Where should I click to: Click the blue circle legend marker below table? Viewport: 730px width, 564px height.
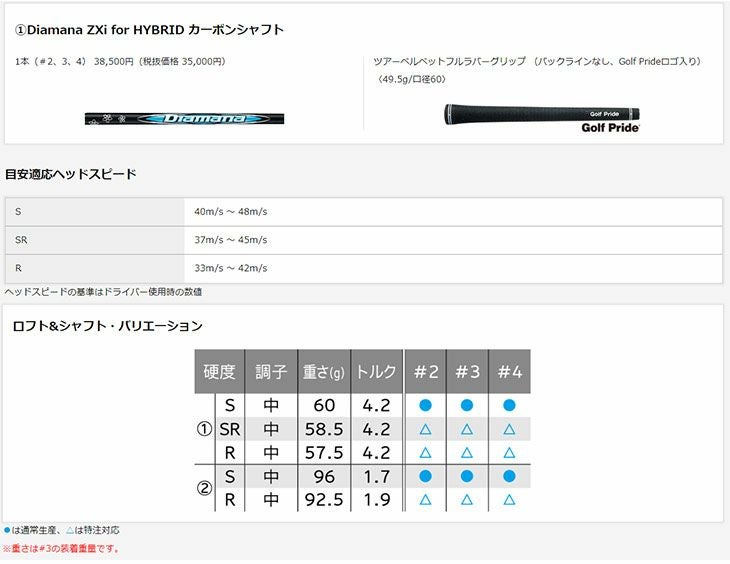pyautogui.click(x=8, y=530)
